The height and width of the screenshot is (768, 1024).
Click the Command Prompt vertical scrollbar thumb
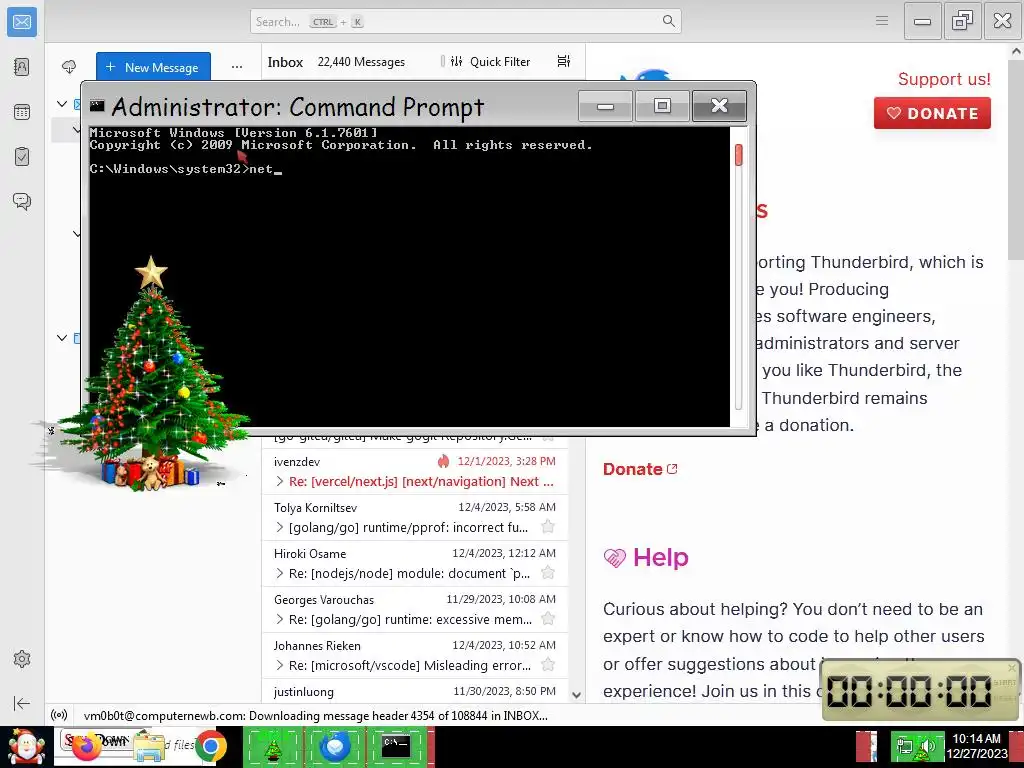739,155
